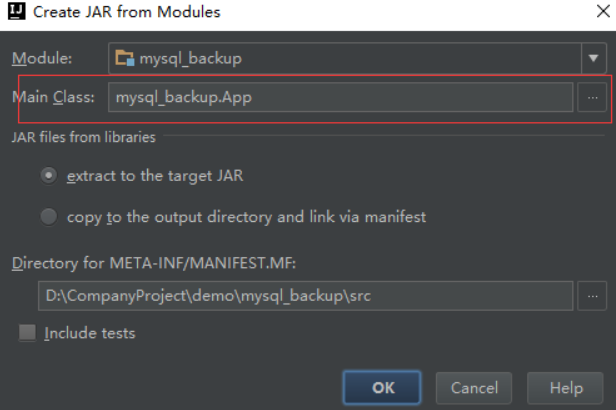Click the "Main Class:" label
The image size is (616, 410).
(53, 97)
